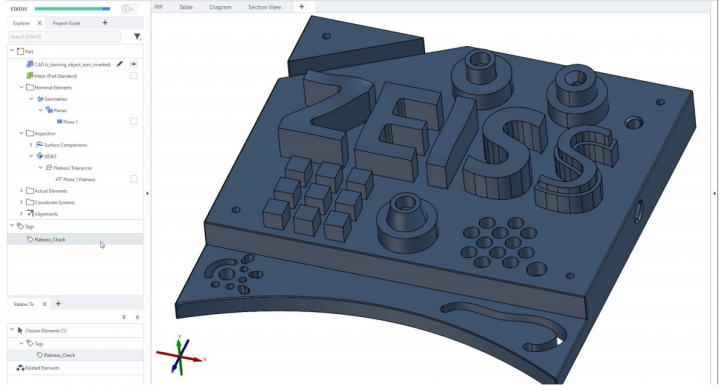The image size is (720, 390).
Task: Expand the Surface Comparisons node
Action: pyautogui.click(x=31, y=145)
